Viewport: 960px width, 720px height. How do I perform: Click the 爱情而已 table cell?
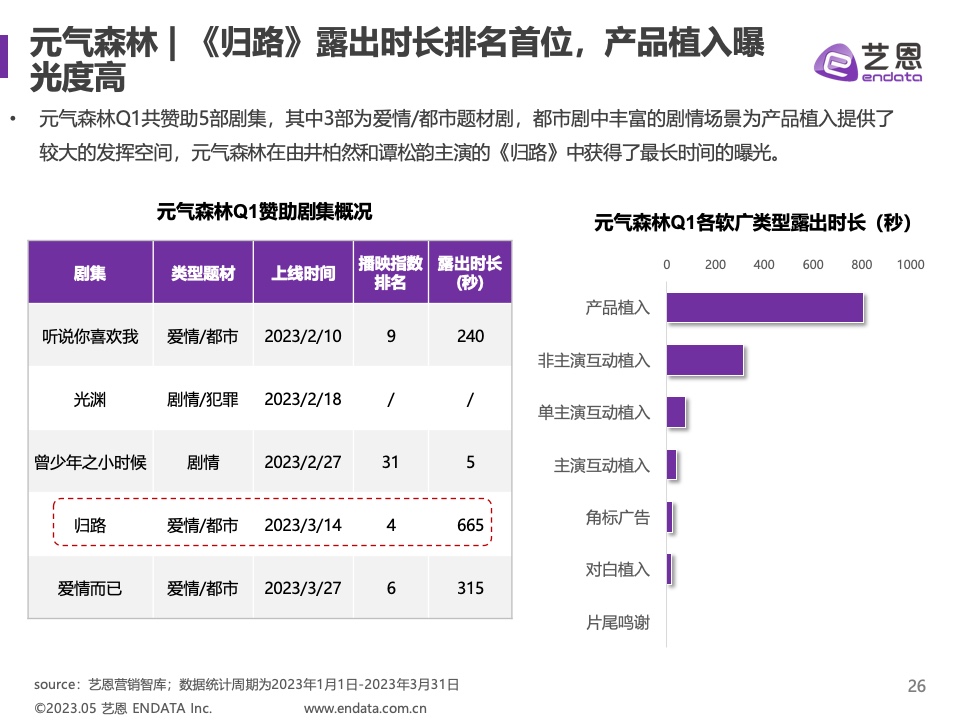coord(90,588)
